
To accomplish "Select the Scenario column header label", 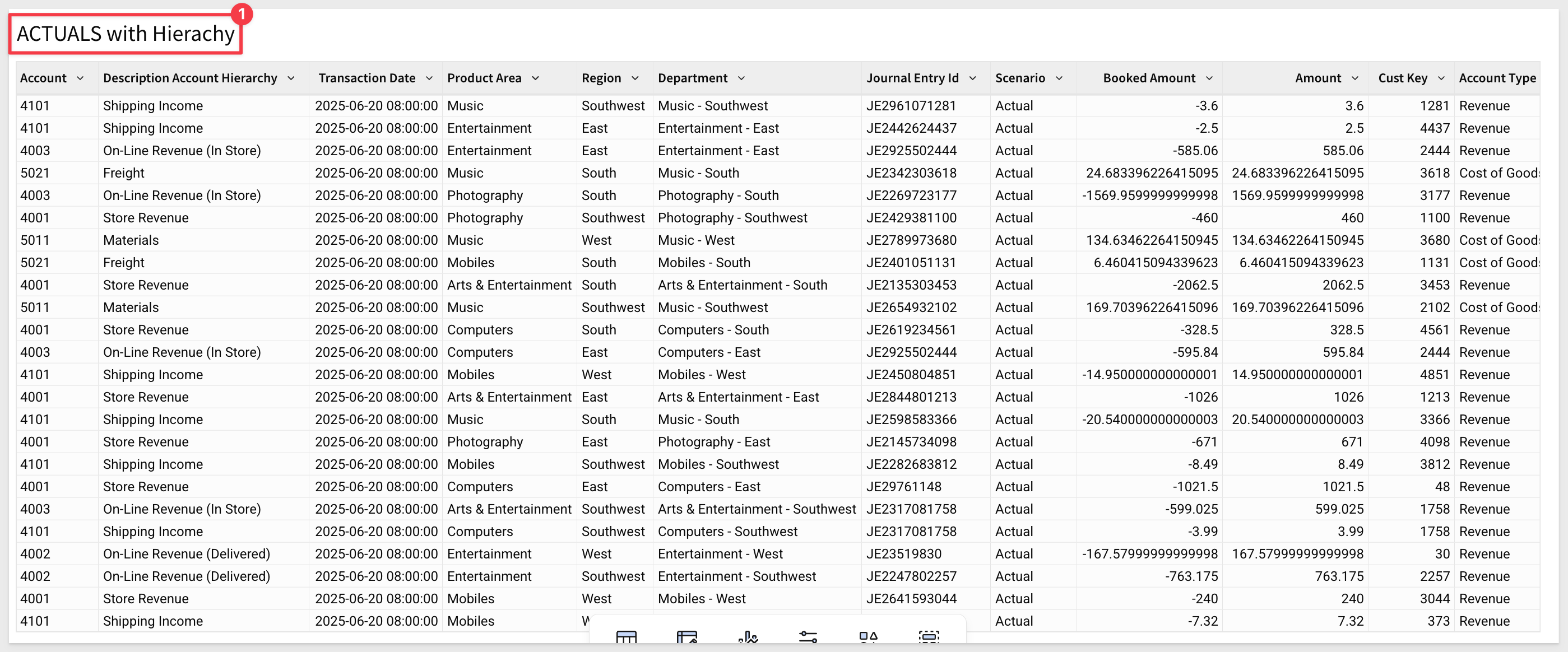I will [1020, 78].
